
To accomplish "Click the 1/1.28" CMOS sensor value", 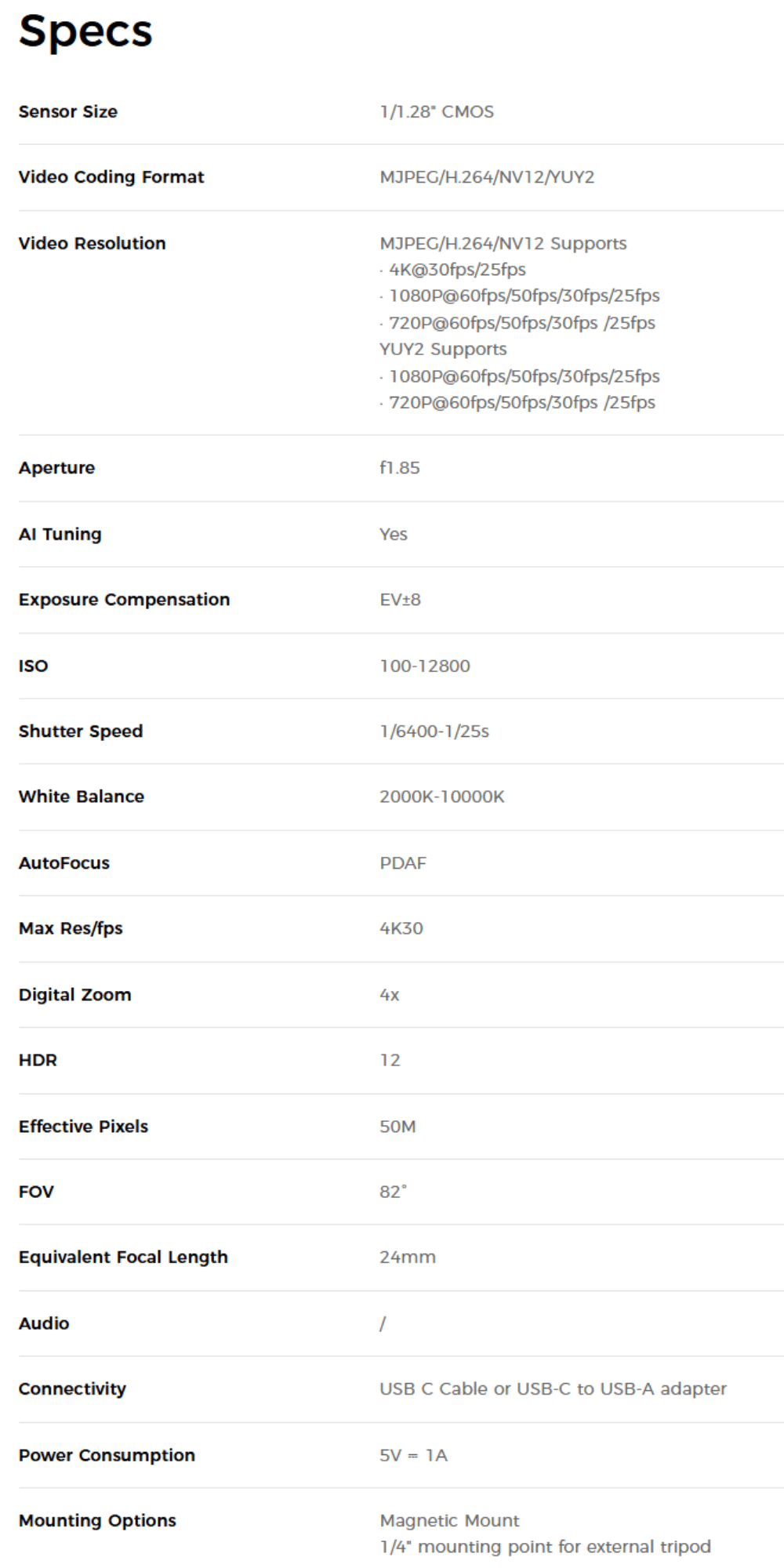I will 437,111.
